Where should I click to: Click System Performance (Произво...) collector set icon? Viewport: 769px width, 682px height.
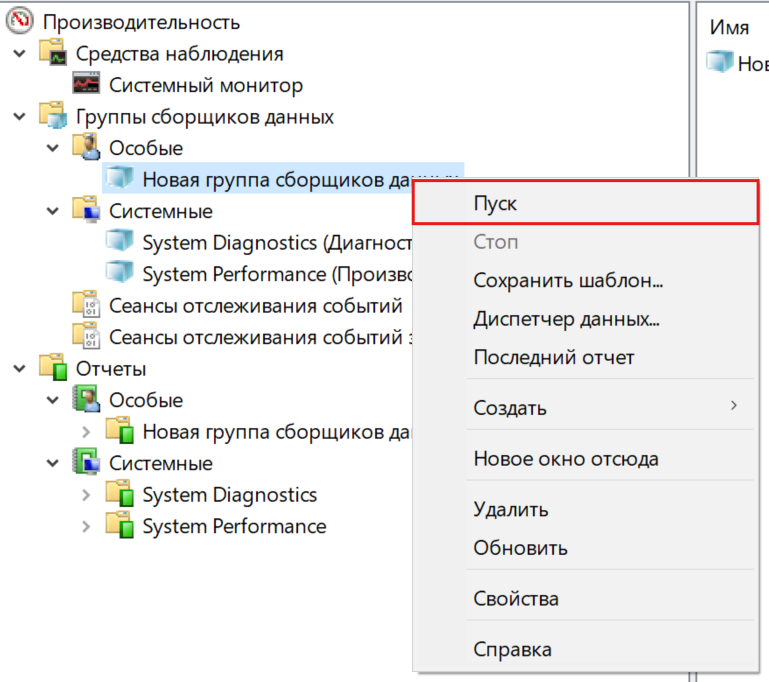(120, 274)
